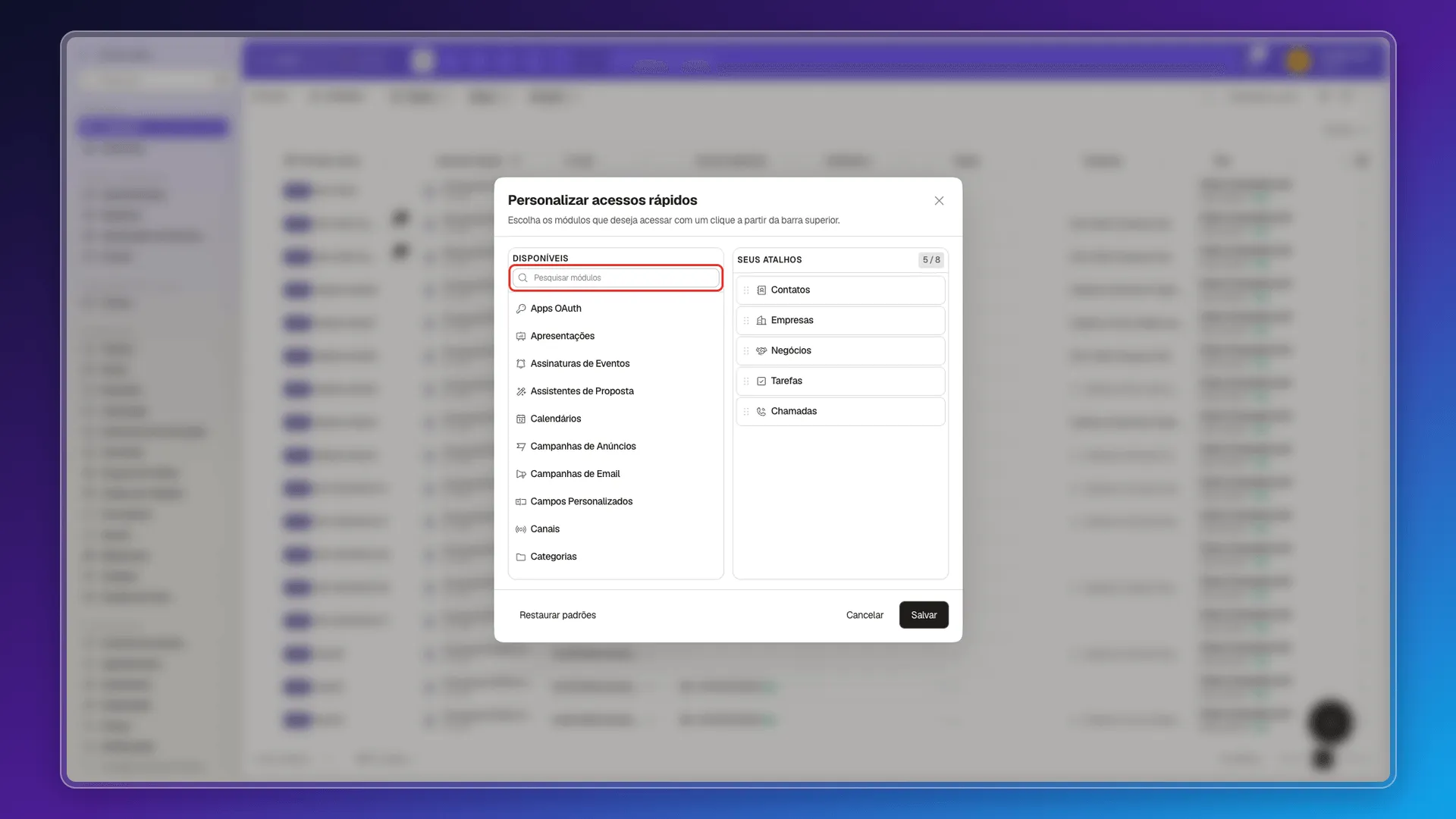Save shortcuts with Salvar button
1456x819 pixels.
924,615
